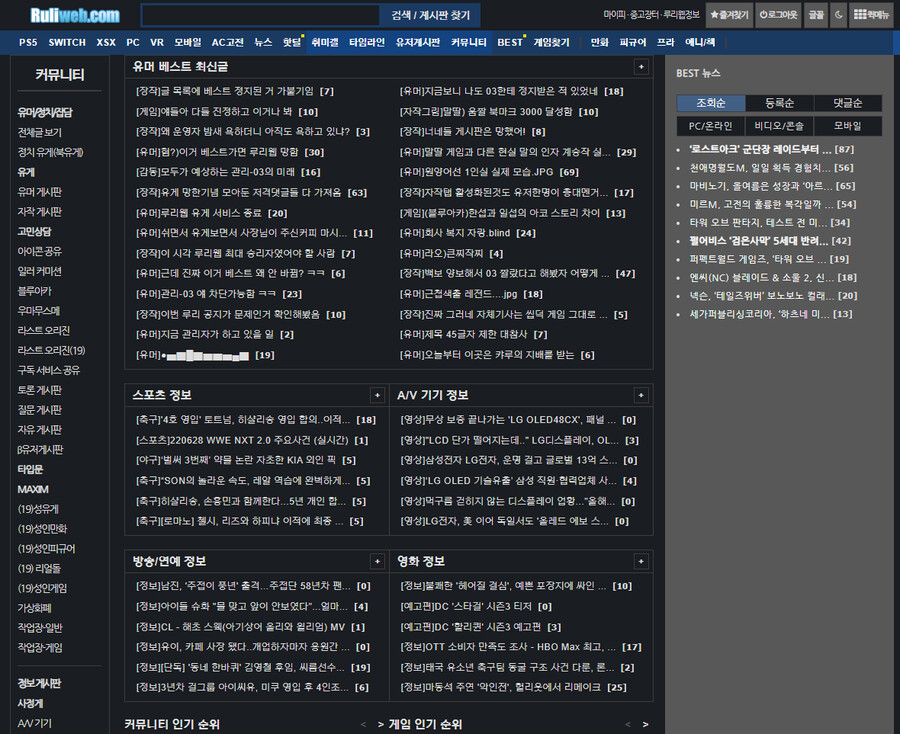
Task: Expand 스포츠 정보 plus button
Action: [377, 395]
